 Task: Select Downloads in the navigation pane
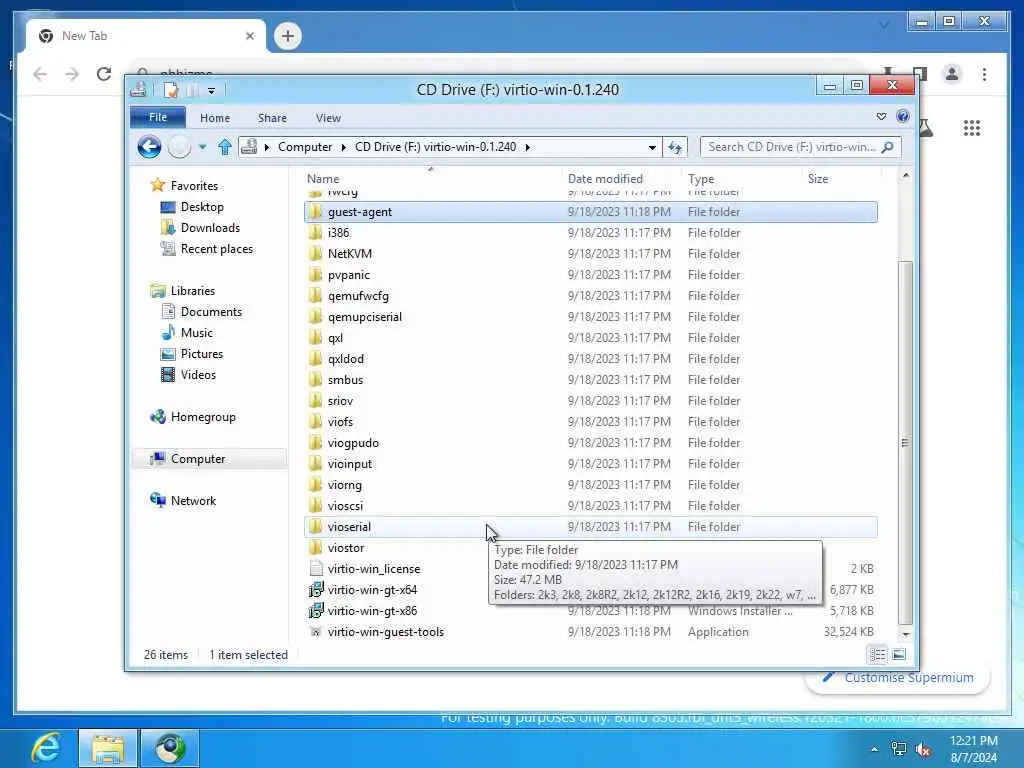point(210,228)
